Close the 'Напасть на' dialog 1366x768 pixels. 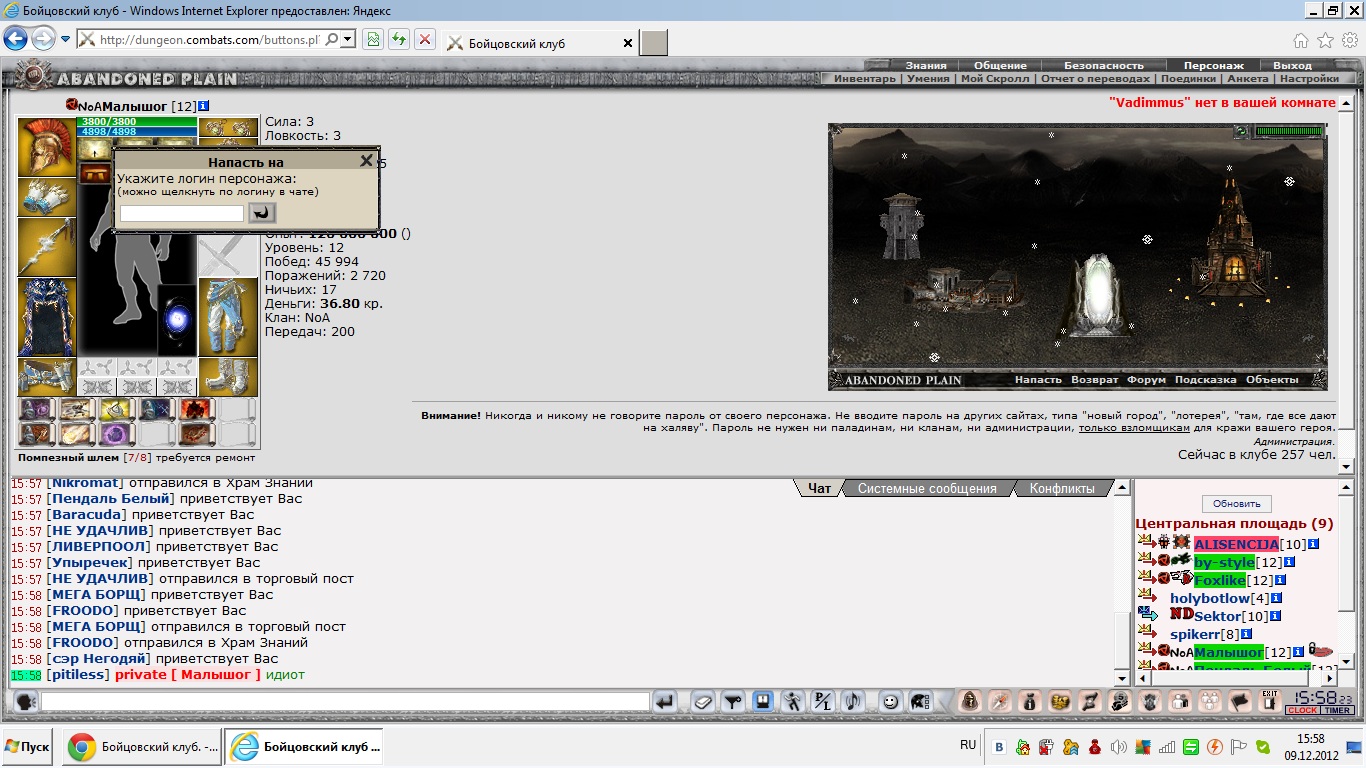click(366, 161)
